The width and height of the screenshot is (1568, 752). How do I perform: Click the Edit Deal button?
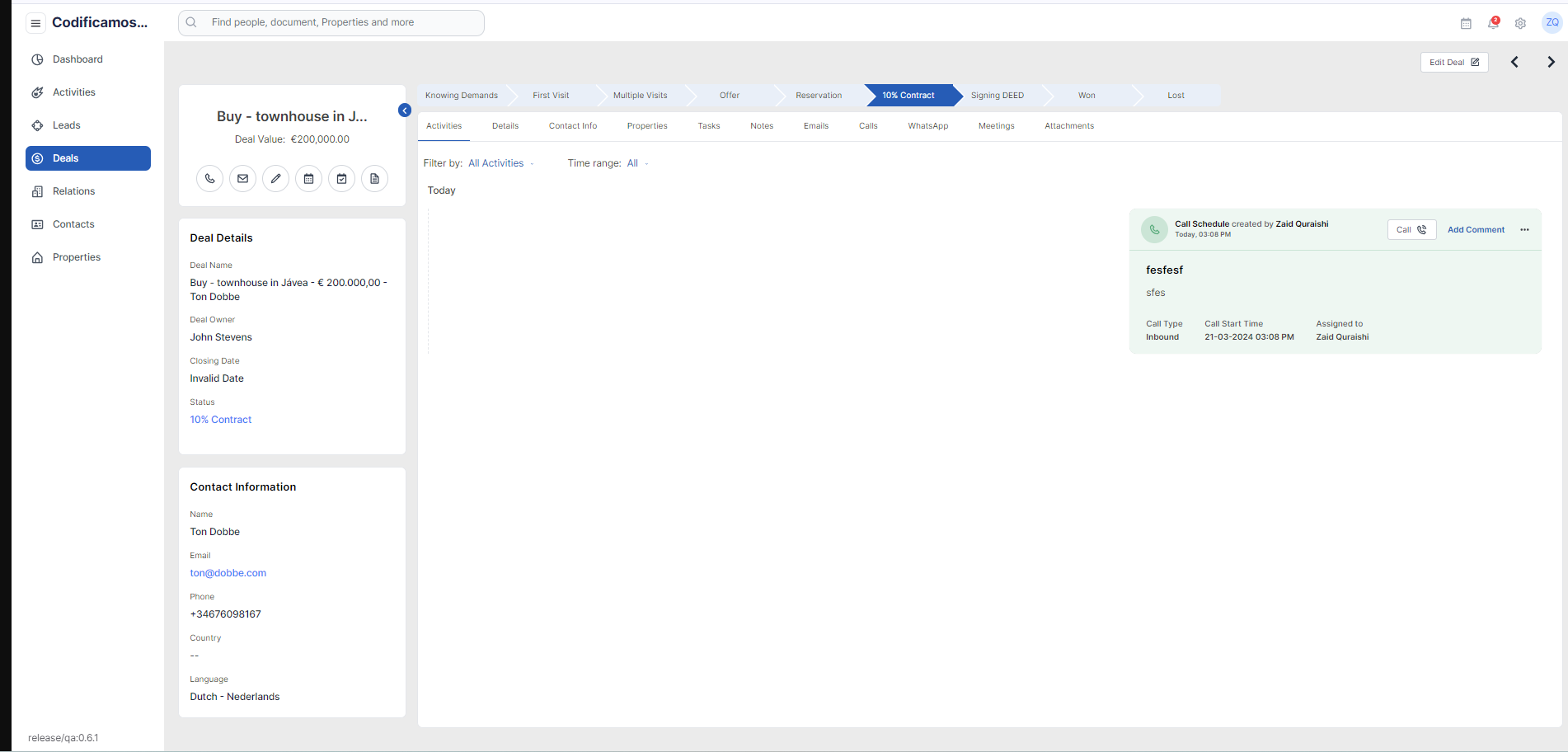(x=1453, y=63)
